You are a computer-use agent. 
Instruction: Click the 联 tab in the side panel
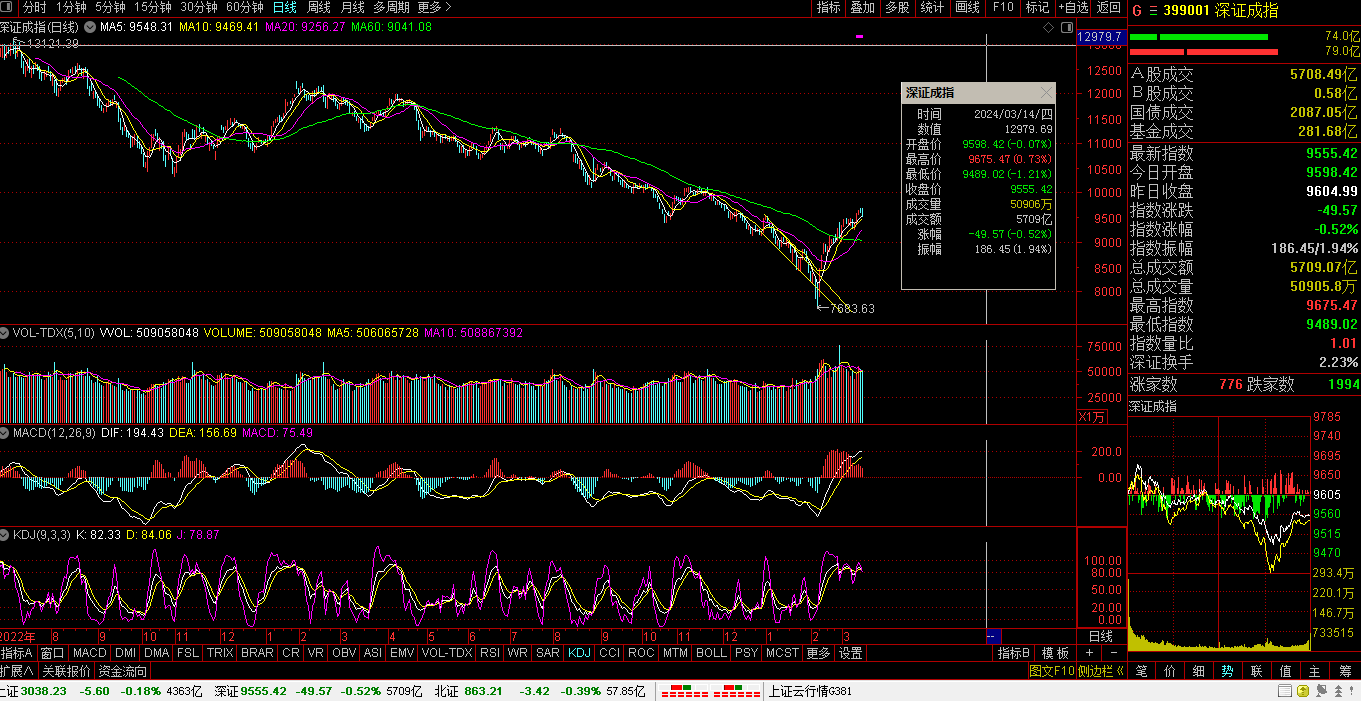(1257, 671)
